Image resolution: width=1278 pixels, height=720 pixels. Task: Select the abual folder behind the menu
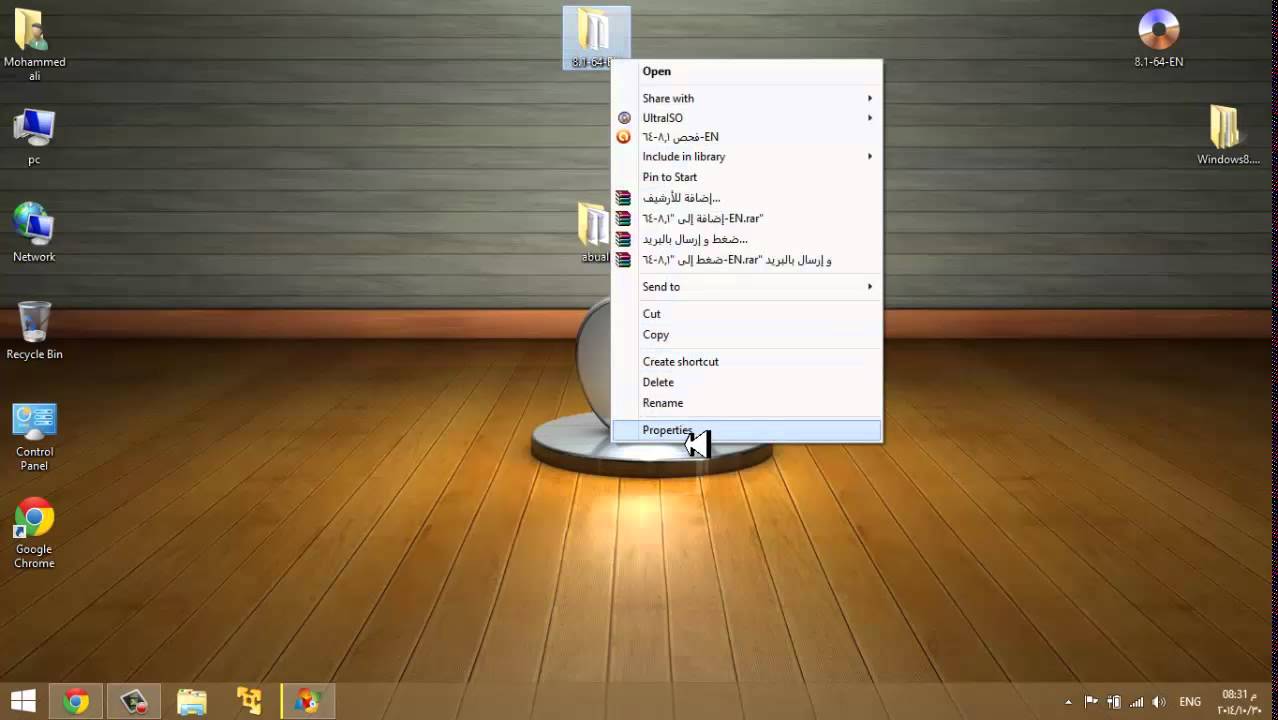coord(594,232)
